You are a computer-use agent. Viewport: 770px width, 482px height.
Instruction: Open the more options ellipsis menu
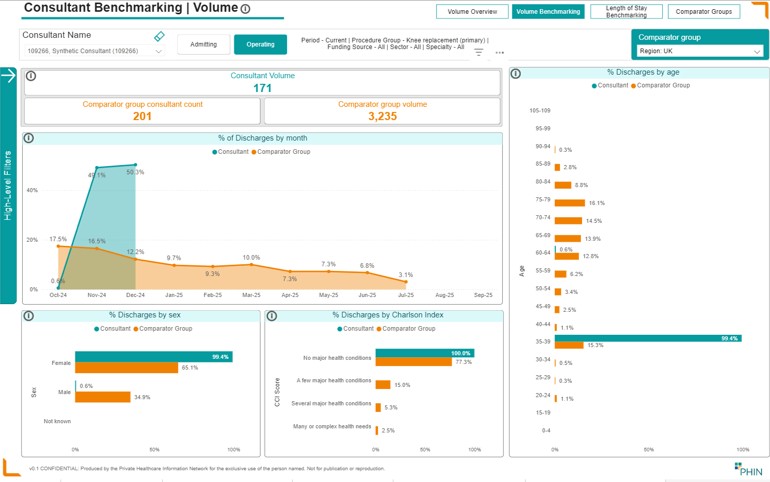tap(499, 52)
